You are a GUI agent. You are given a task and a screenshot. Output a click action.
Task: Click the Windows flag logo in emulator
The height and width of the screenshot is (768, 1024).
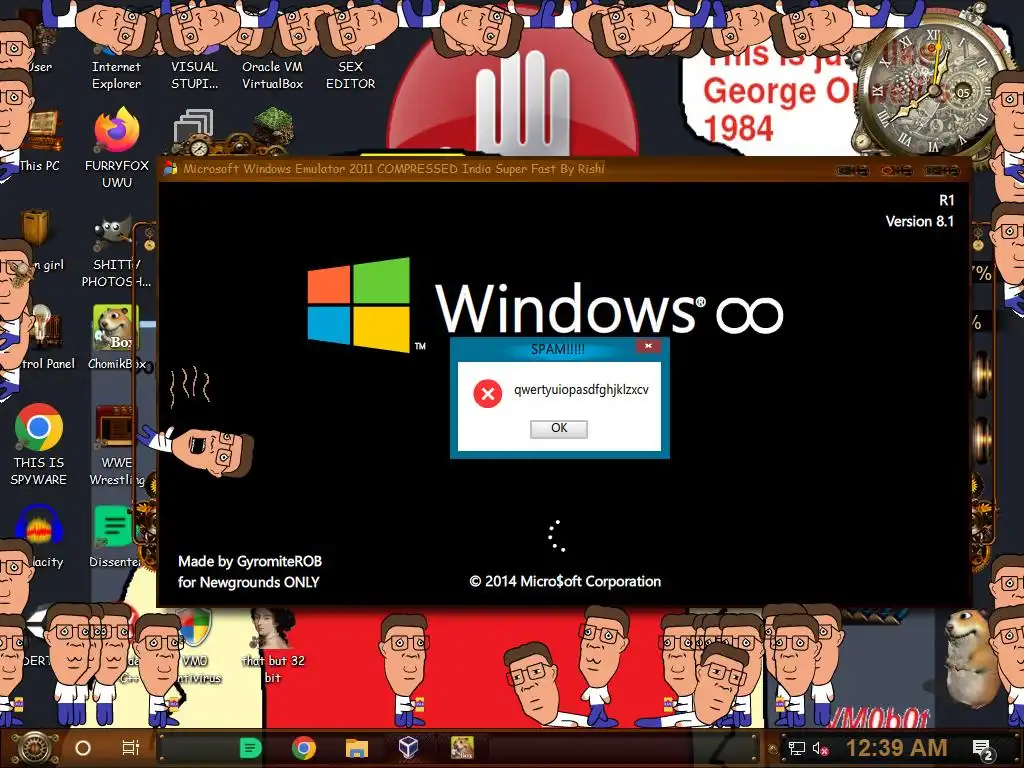point(359,304)
